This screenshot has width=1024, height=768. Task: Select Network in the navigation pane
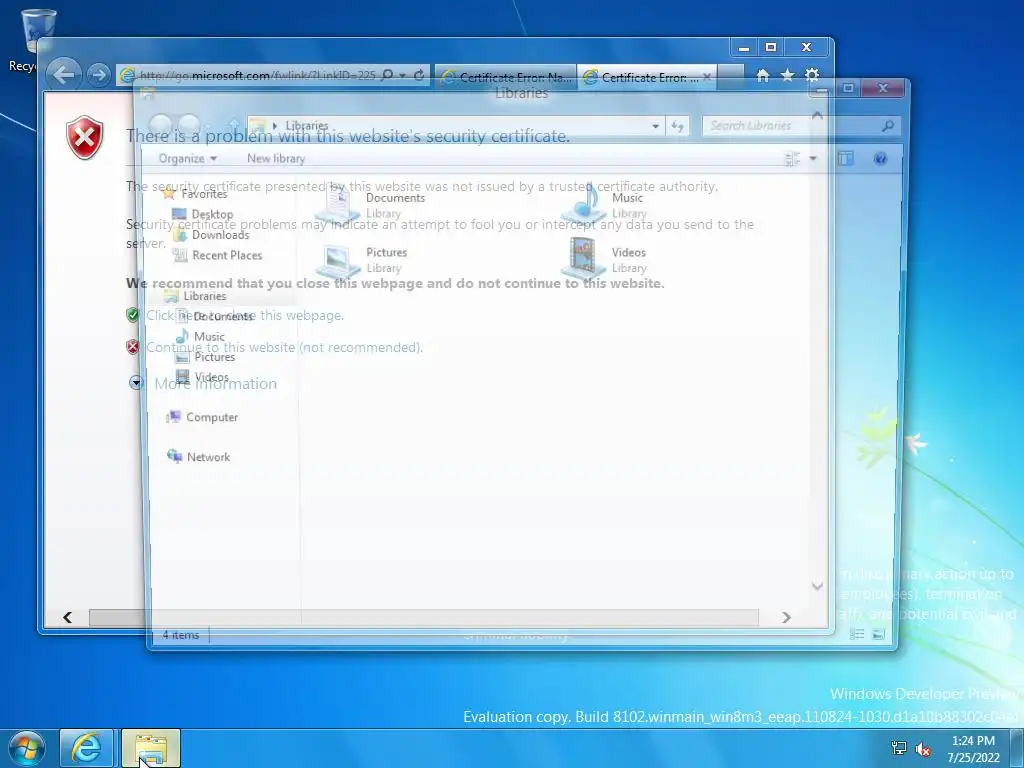[x=199, y=457]
